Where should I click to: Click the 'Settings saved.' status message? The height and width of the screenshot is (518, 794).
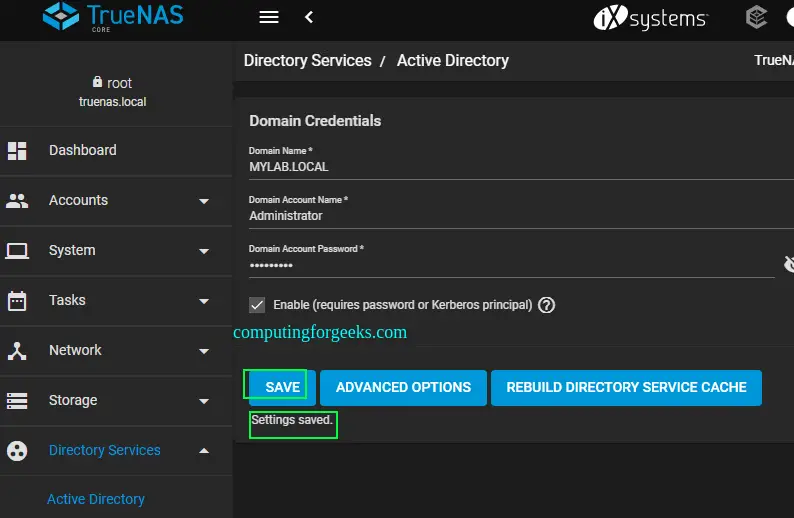[292, 420]
